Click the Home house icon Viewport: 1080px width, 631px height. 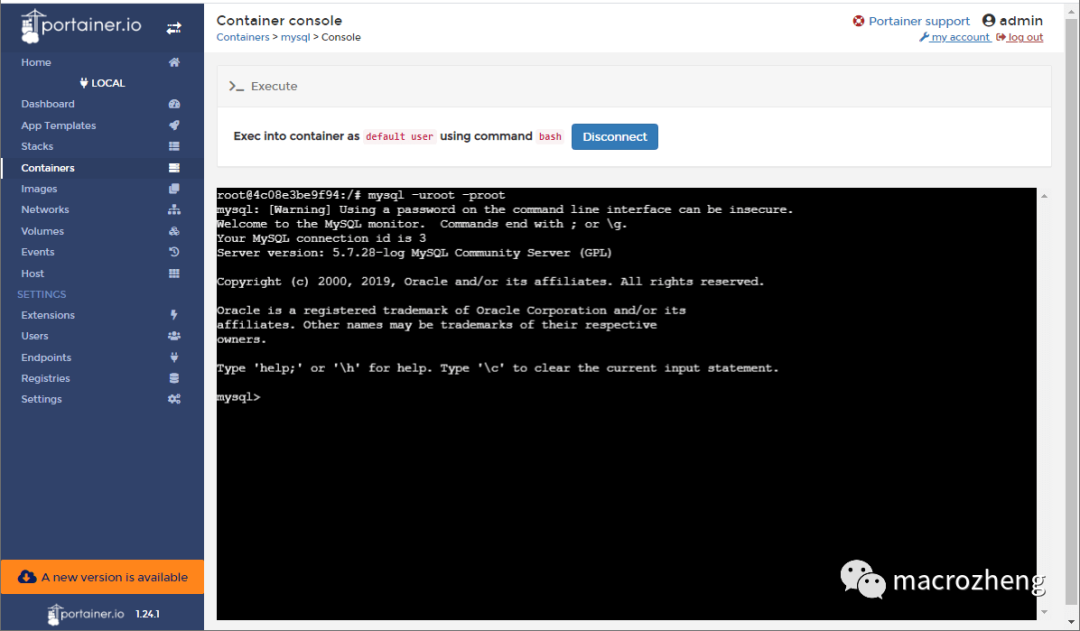[x=174, y=62]
